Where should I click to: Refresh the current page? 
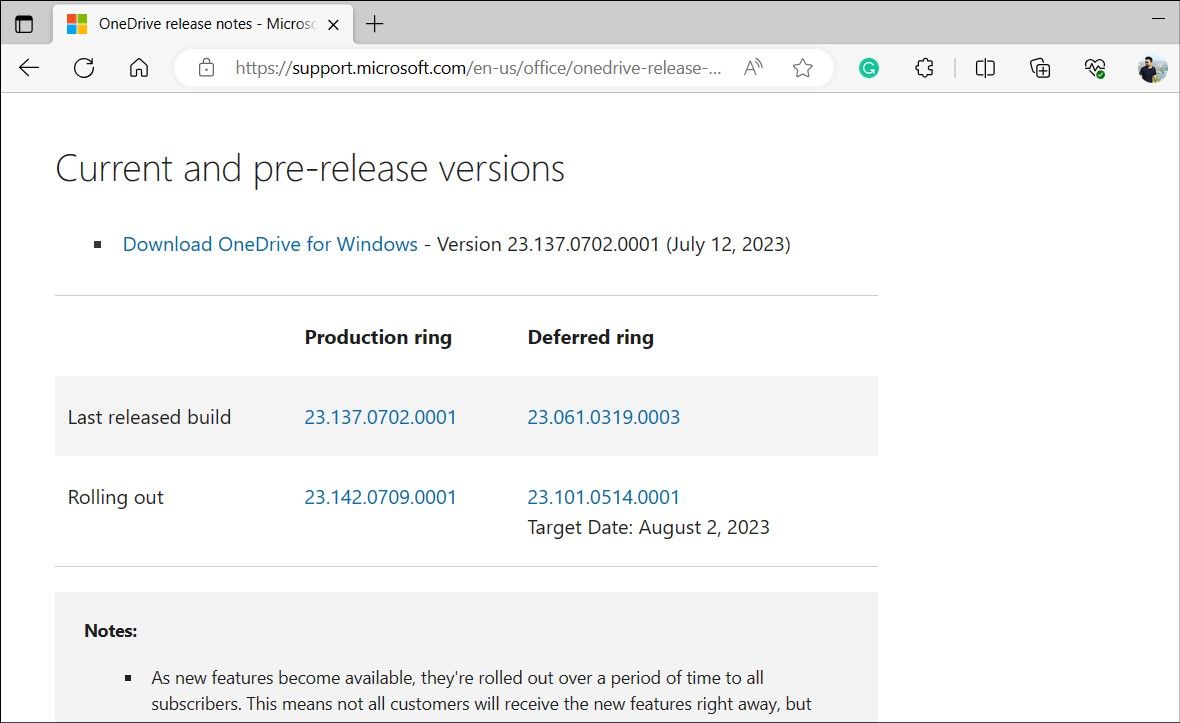84,68
